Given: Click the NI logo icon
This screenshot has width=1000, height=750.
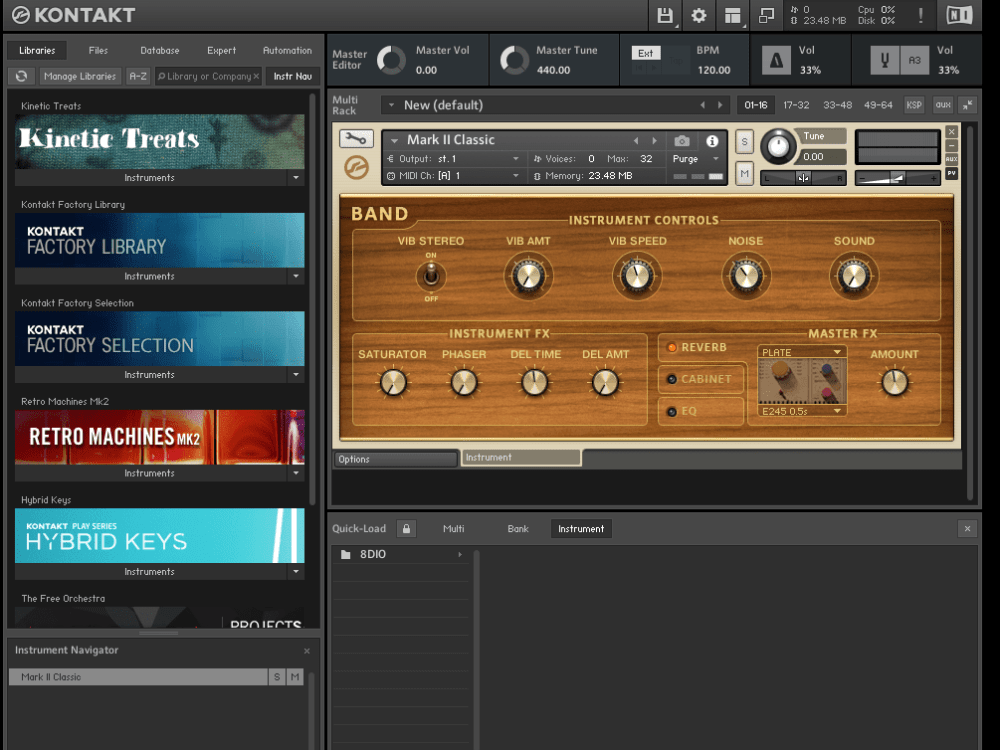Looking at the screenshot, I should [x=959, y=15].
